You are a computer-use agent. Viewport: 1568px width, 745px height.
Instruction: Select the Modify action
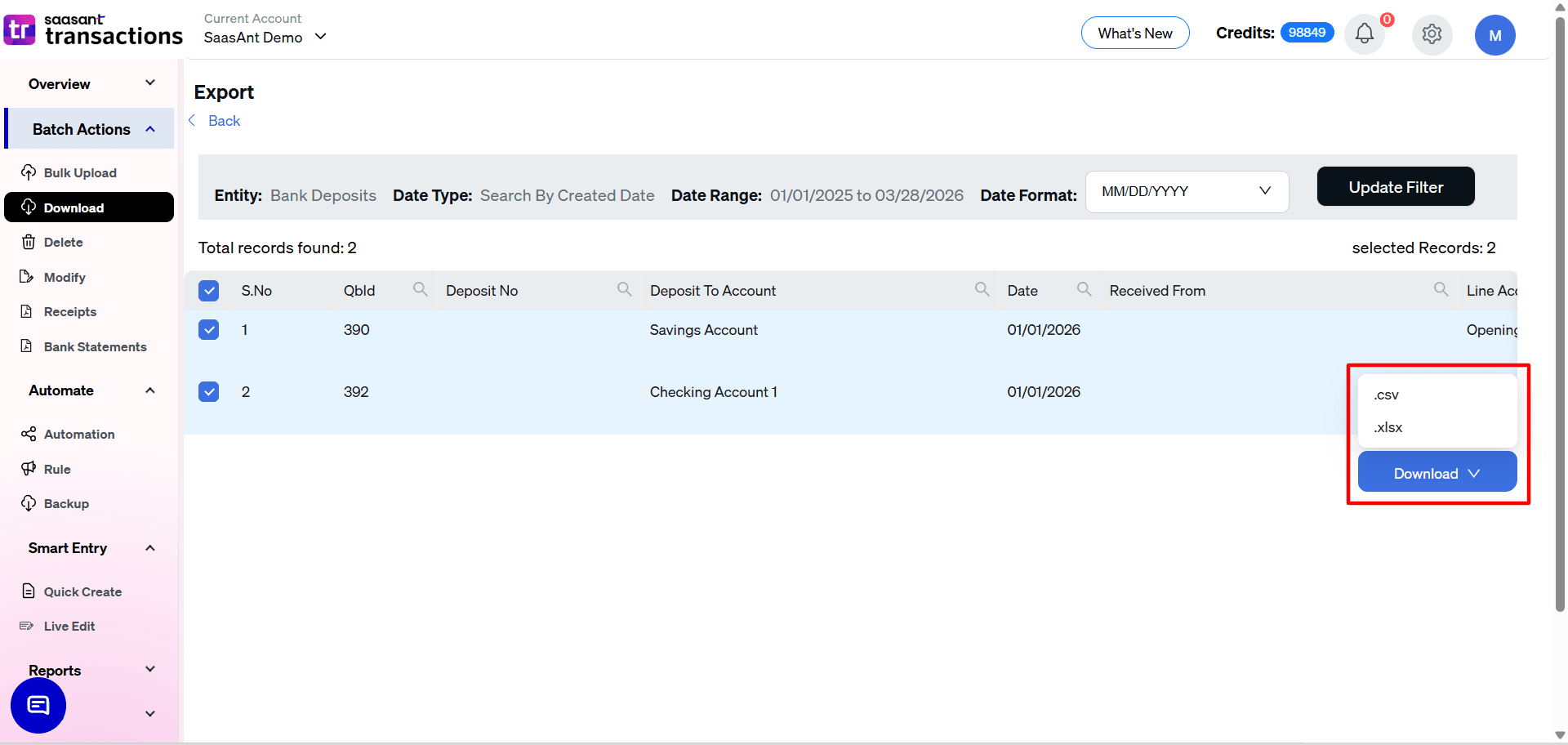point(64,277)
